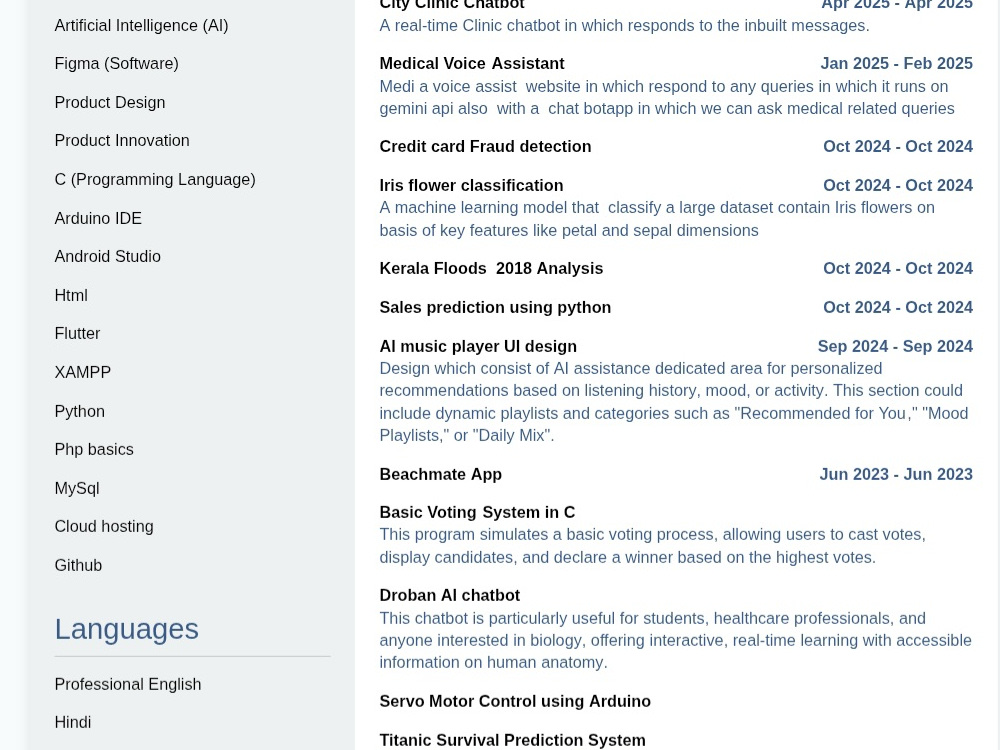Click the City Clinic Chatbot description sentence
The image size is (1000, 750).
tap(624, 26)
